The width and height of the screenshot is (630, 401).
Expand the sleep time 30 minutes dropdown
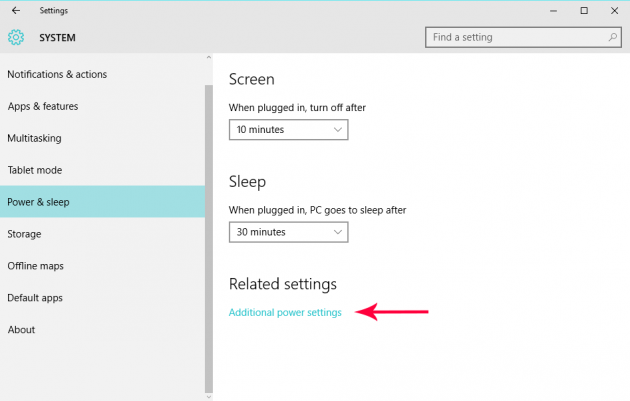(x=287, y=232)
